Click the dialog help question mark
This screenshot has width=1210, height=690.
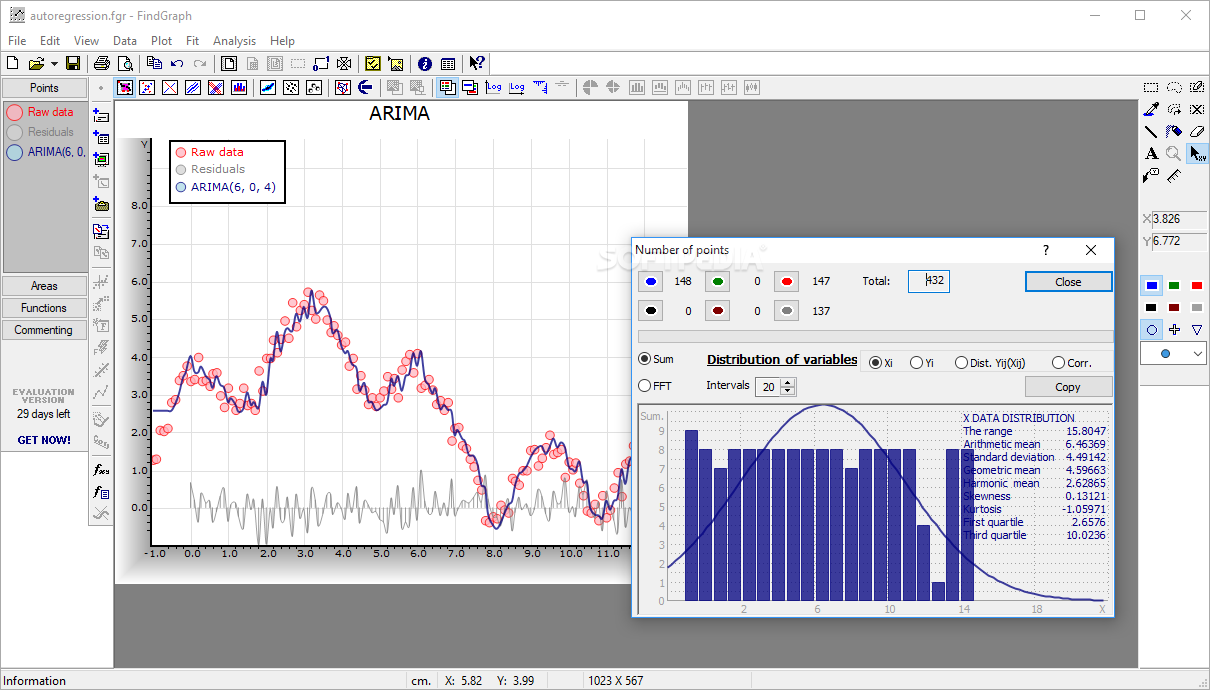coord(1046,250)
